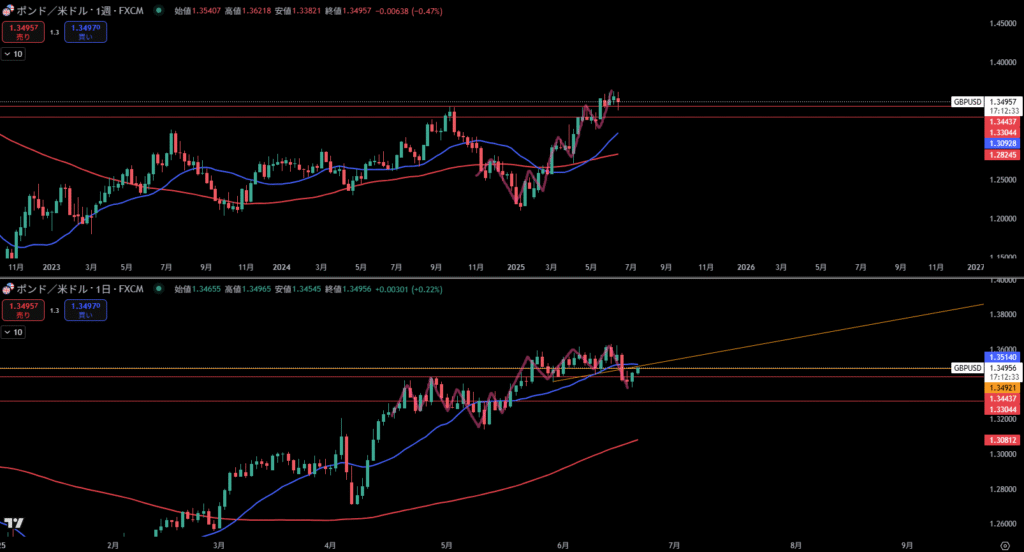Click the red 1.34437 tag on daily scale
1024x552 pixels.
[1002, 398]
